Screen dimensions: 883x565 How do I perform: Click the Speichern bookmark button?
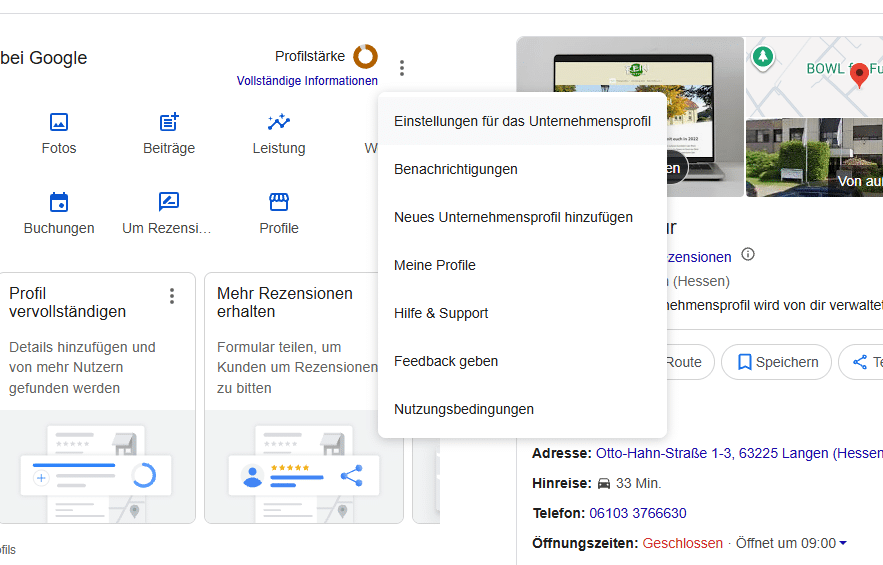coord(776,362)
